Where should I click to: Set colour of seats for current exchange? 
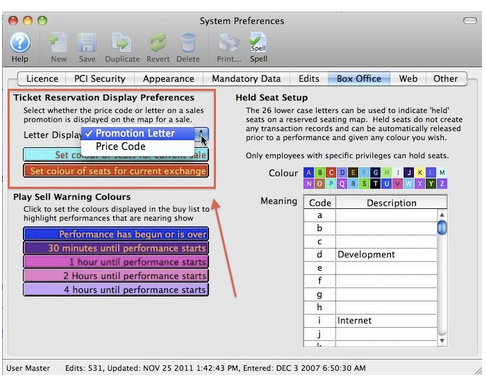tap(116, 171)
